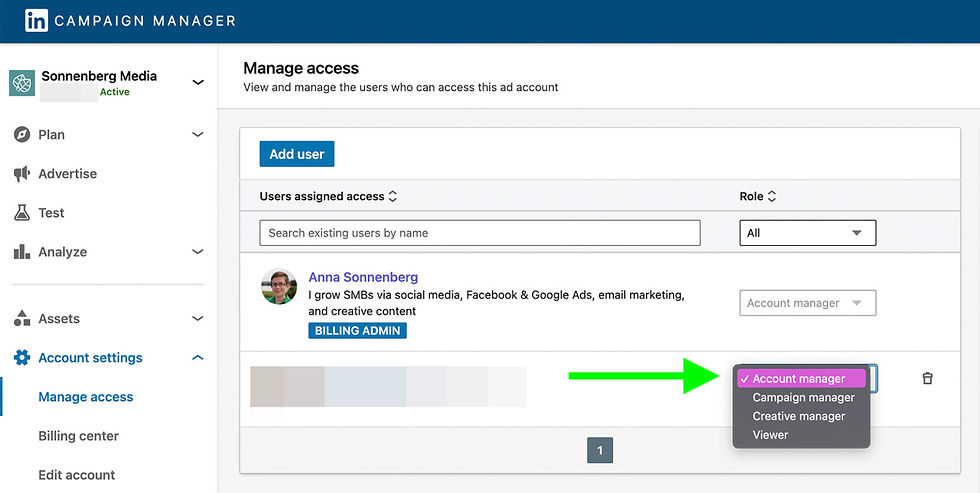Go to page 1 of users

tap(600, 450)
